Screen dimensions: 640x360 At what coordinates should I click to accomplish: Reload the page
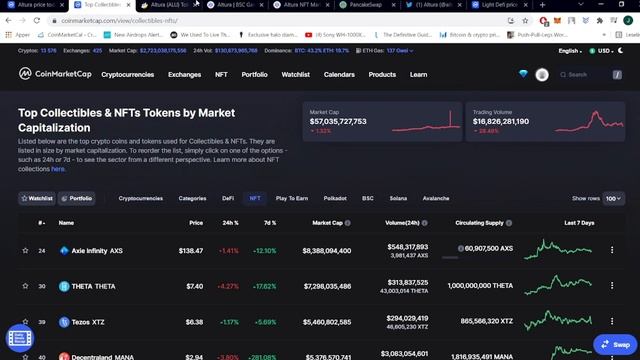[37, 20]
